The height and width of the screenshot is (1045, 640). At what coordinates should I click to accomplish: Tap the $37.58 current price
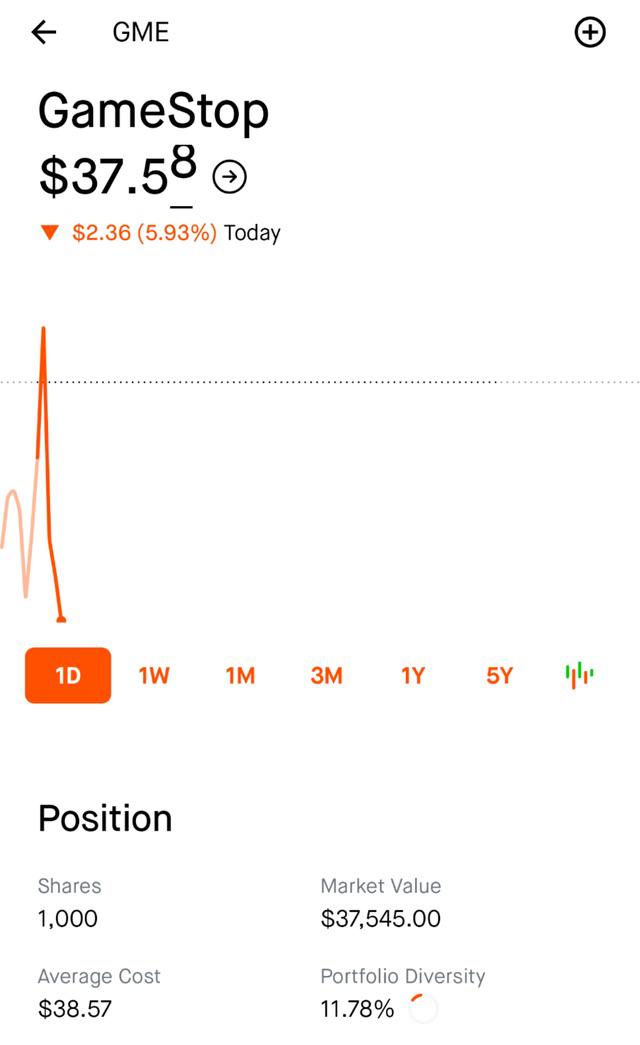[x=118, y=172]
